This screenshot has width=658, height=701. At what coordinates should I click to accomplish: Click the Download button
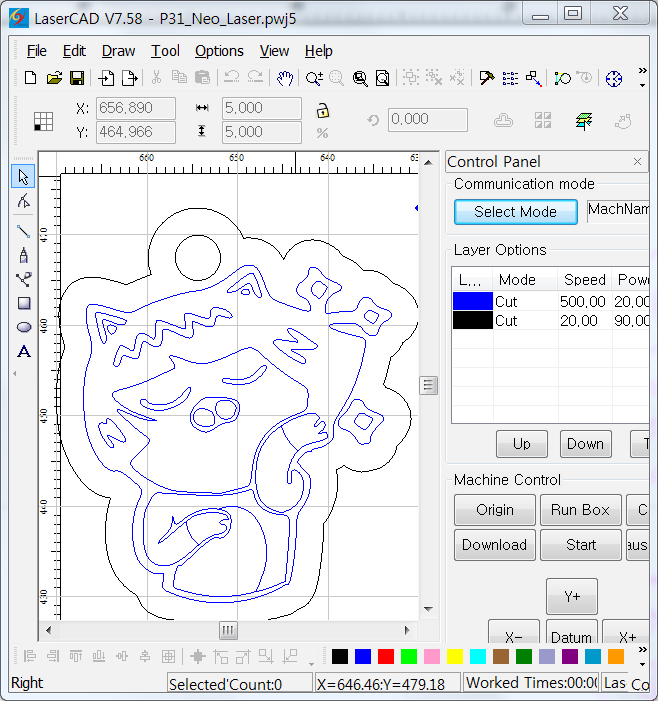[x=494, y=545]
